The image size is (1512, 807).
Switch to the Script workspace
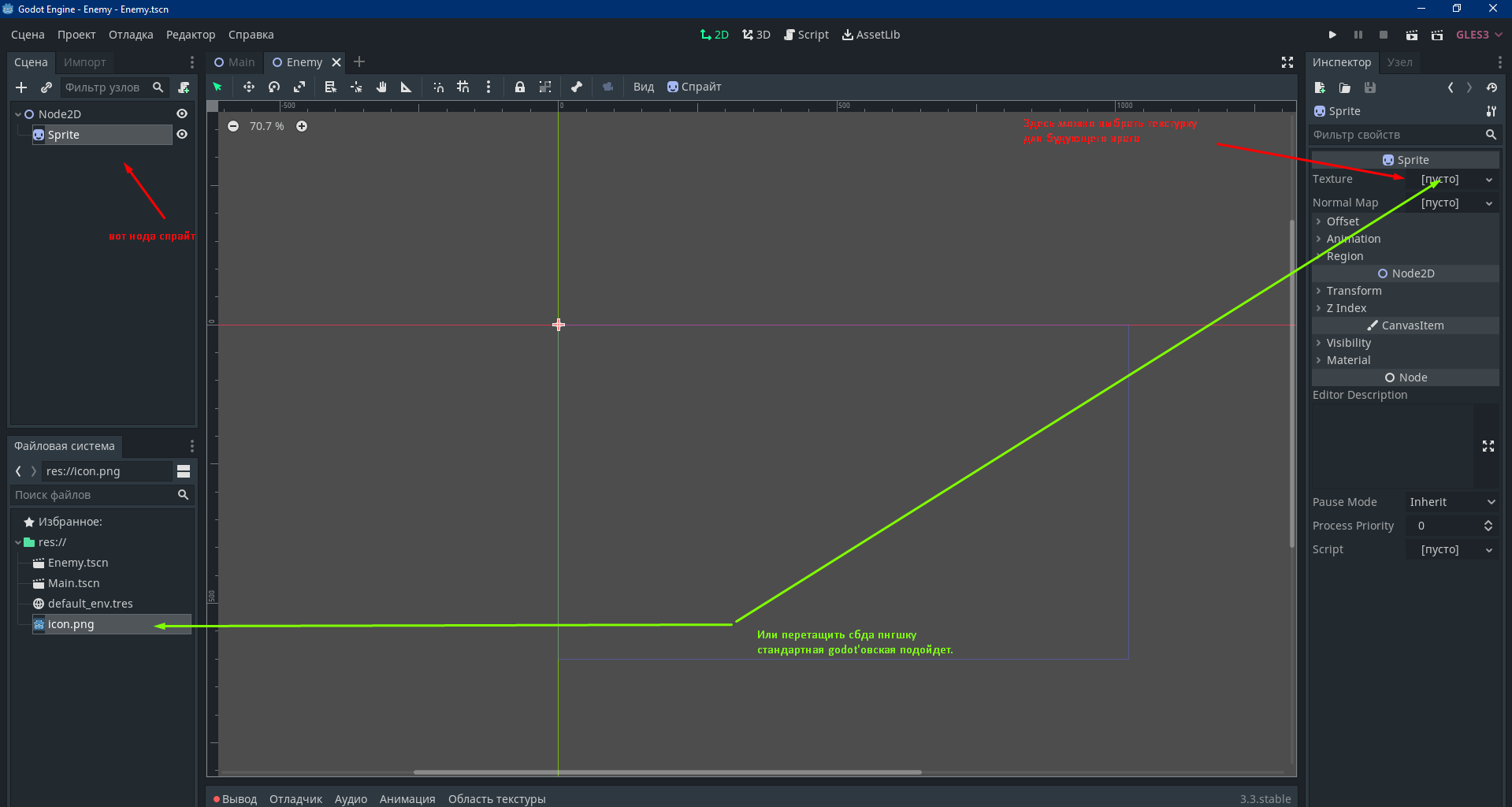pos(806,35)
